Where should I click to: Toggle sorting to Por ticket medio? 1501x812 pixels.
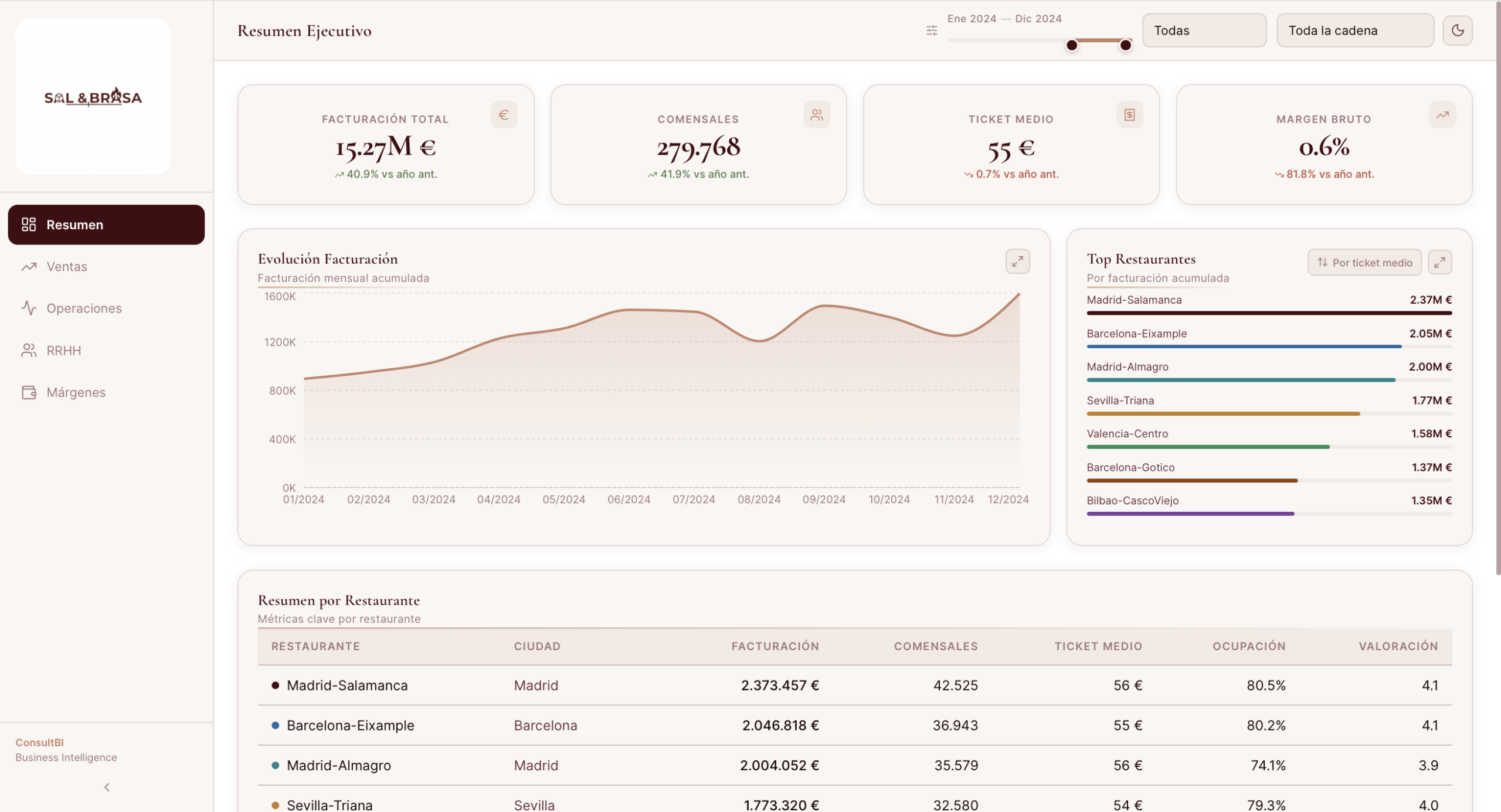(x=1364, y=263)
